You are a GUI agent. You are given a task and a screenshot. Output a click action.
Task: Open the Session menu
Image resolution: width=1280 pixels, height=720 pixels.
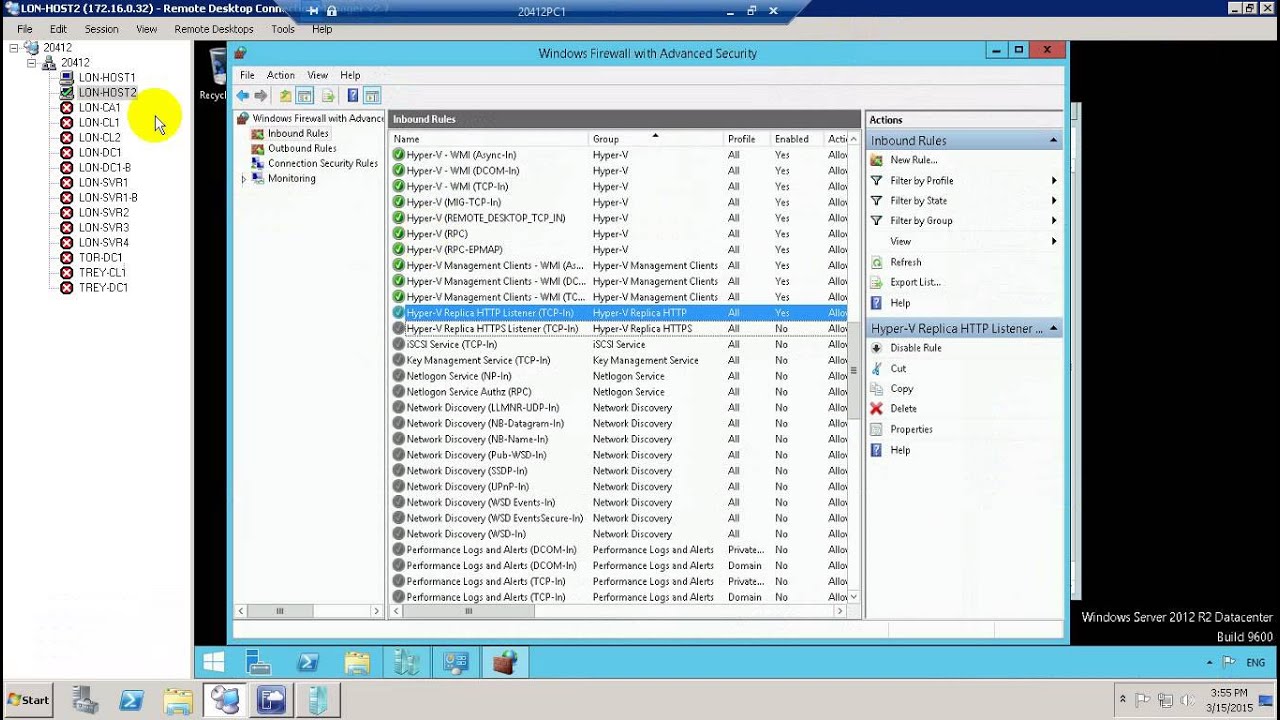101,29
